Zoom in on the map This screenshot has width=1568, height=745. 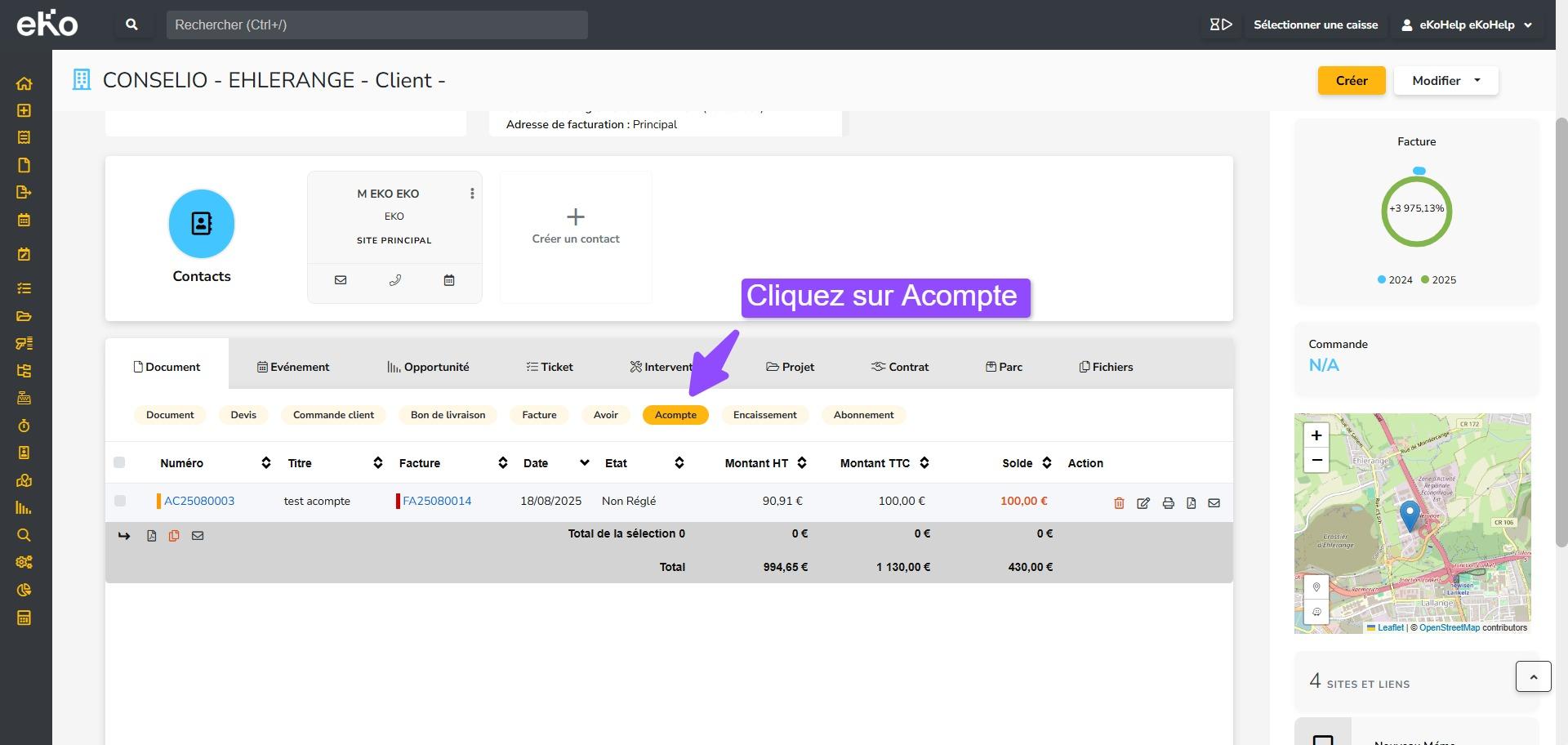[1316, 435]
